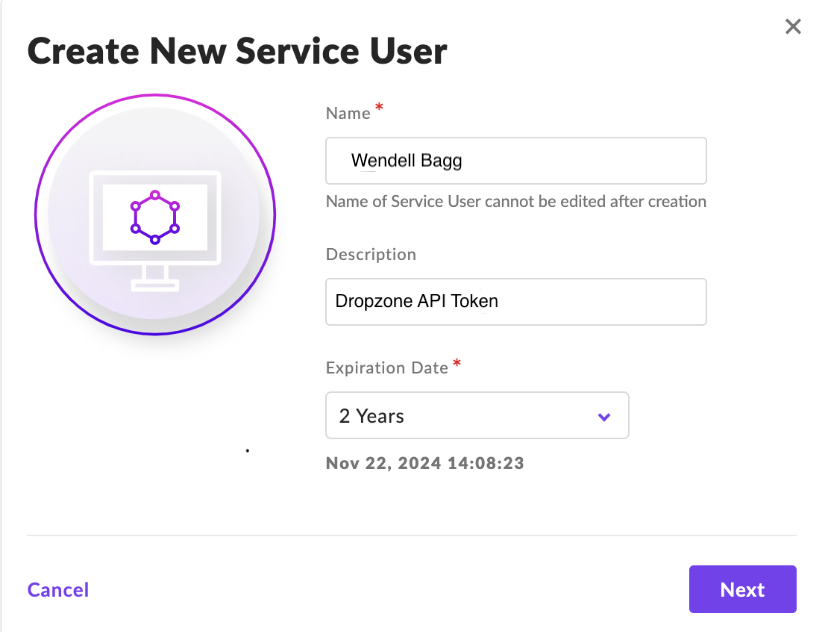Focus the Name field containing Wendell Bagg
814x632 pixels.
515,161
